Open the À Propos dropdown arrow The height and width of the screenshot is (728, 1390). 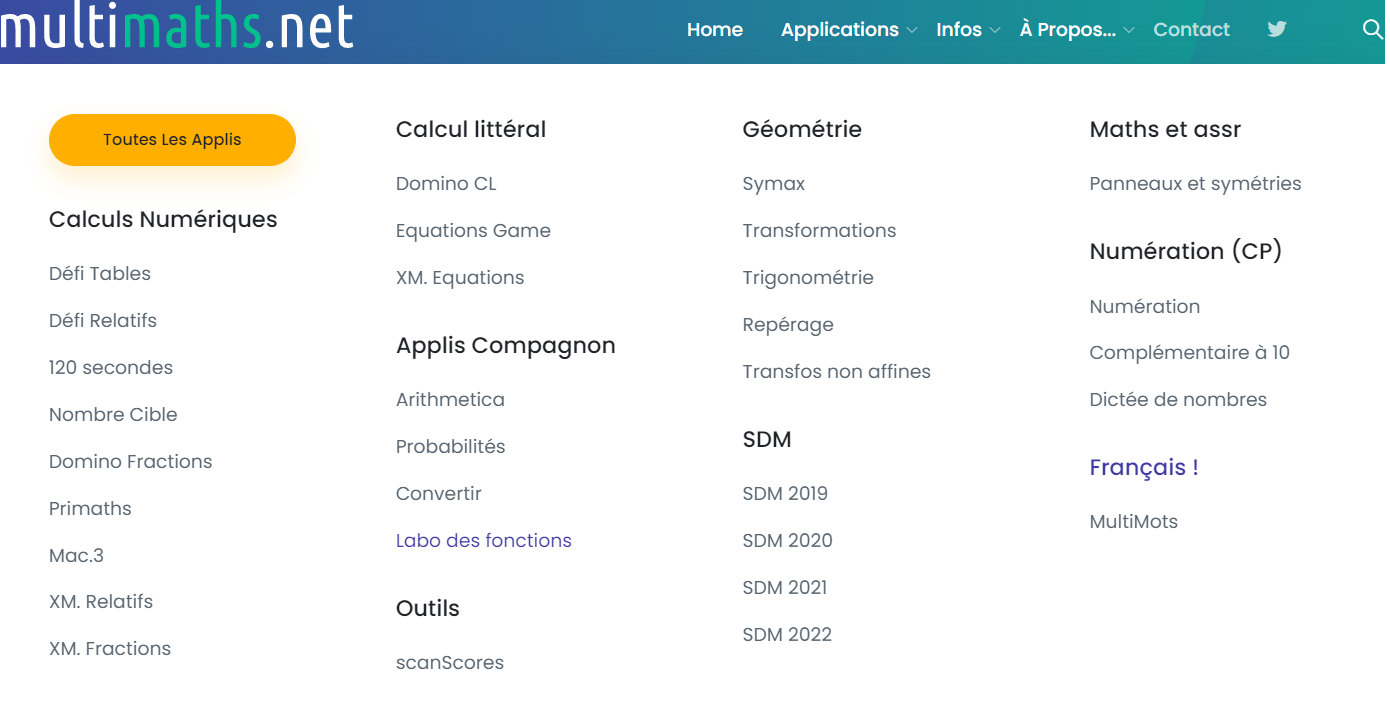(x=1129, y=31)
